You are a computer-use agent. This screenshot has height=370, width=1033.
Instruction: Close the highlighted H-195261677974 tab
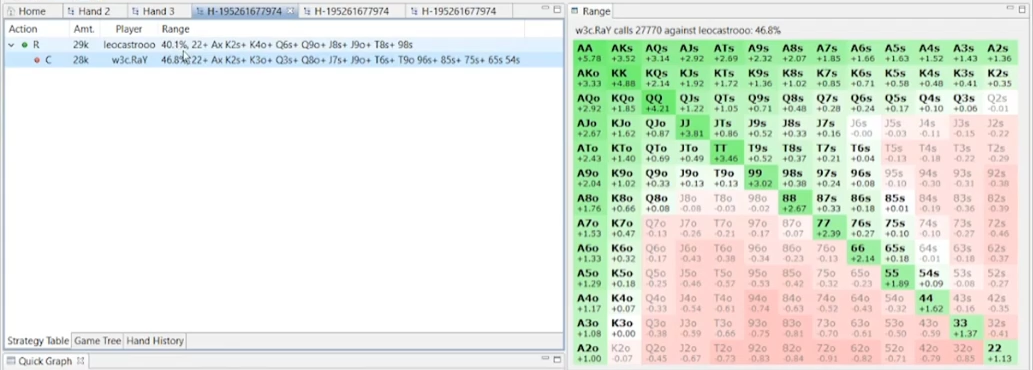click(x=291, y=11)
